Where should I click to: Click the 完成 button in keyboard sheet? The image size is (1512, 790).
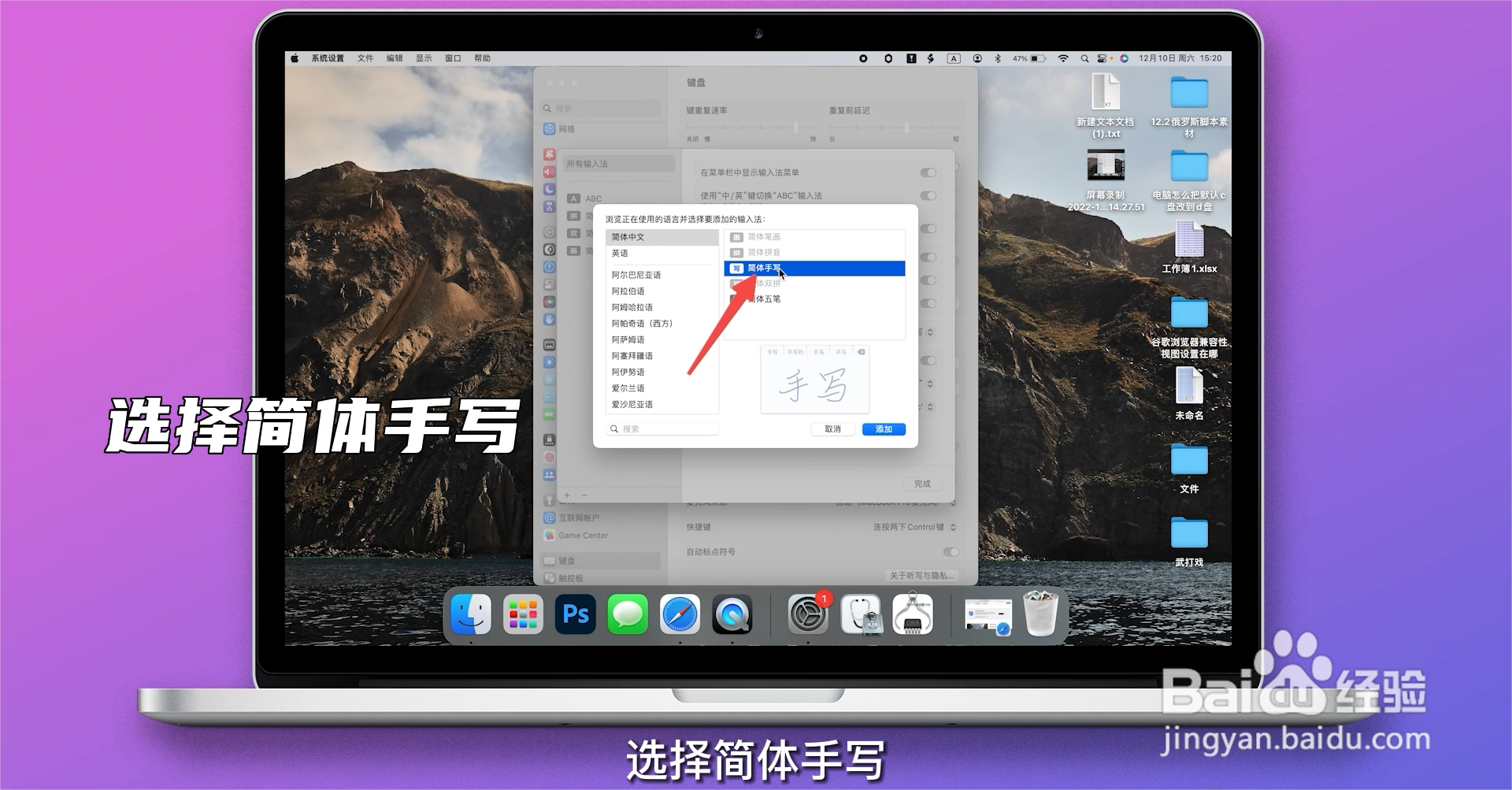(922, 484)
